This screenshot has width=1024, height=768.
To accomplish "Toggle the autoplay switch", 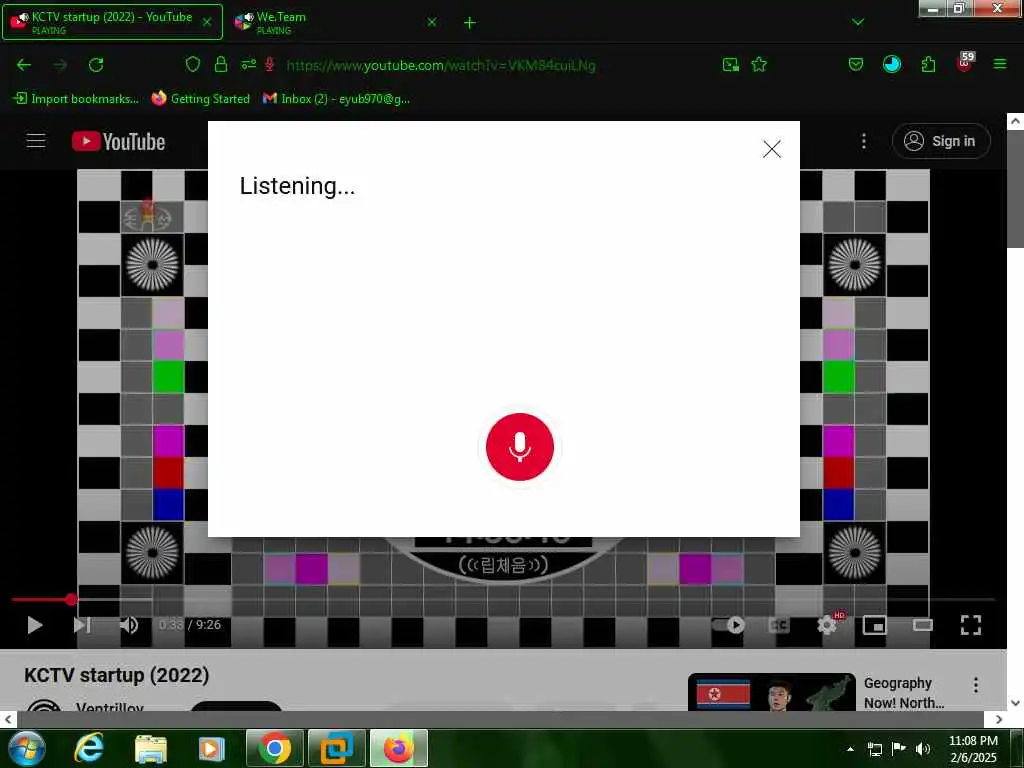I will (x=729, y=625).
